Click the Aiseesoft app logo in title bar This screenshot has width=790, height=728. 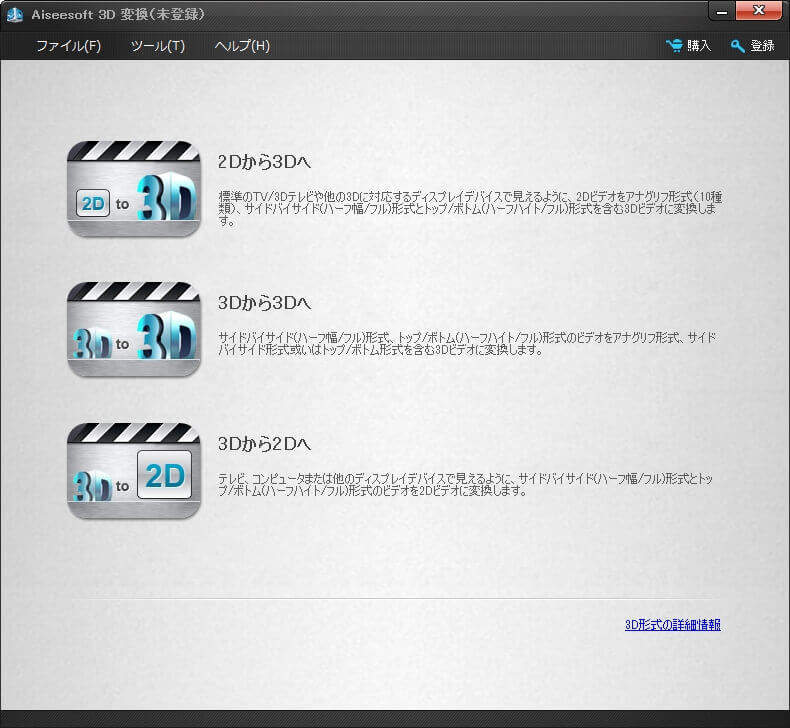pos(15,15)
